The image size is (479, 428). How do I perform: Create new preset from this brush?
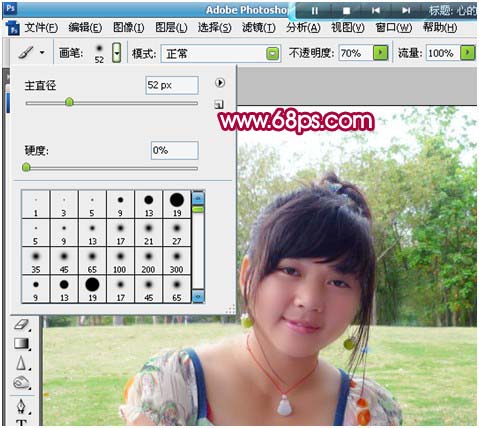pos(219,105)
